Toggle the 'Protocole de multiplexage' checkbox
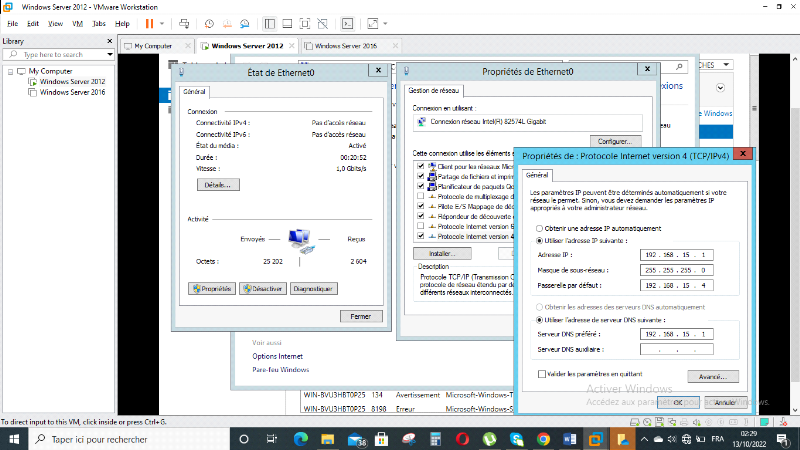Viewport: 800px width, 450px height. pos(421,197)
